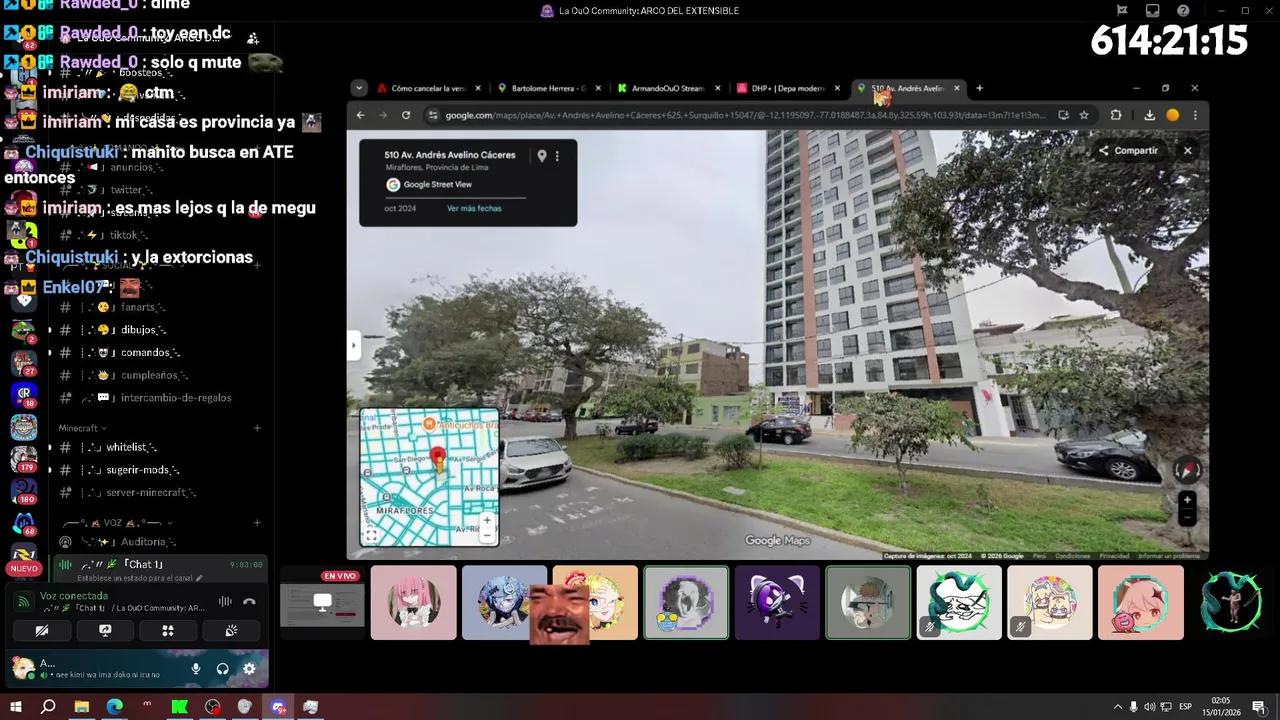Screen dimensions: 1280x720
Task: Open soundboard button in voice panel
Action: click(231, 631)
